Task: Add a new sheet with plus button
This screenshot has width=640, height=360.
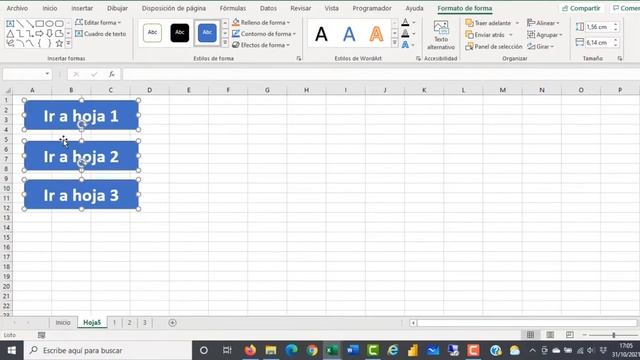Action: click(x=172, y=323)
